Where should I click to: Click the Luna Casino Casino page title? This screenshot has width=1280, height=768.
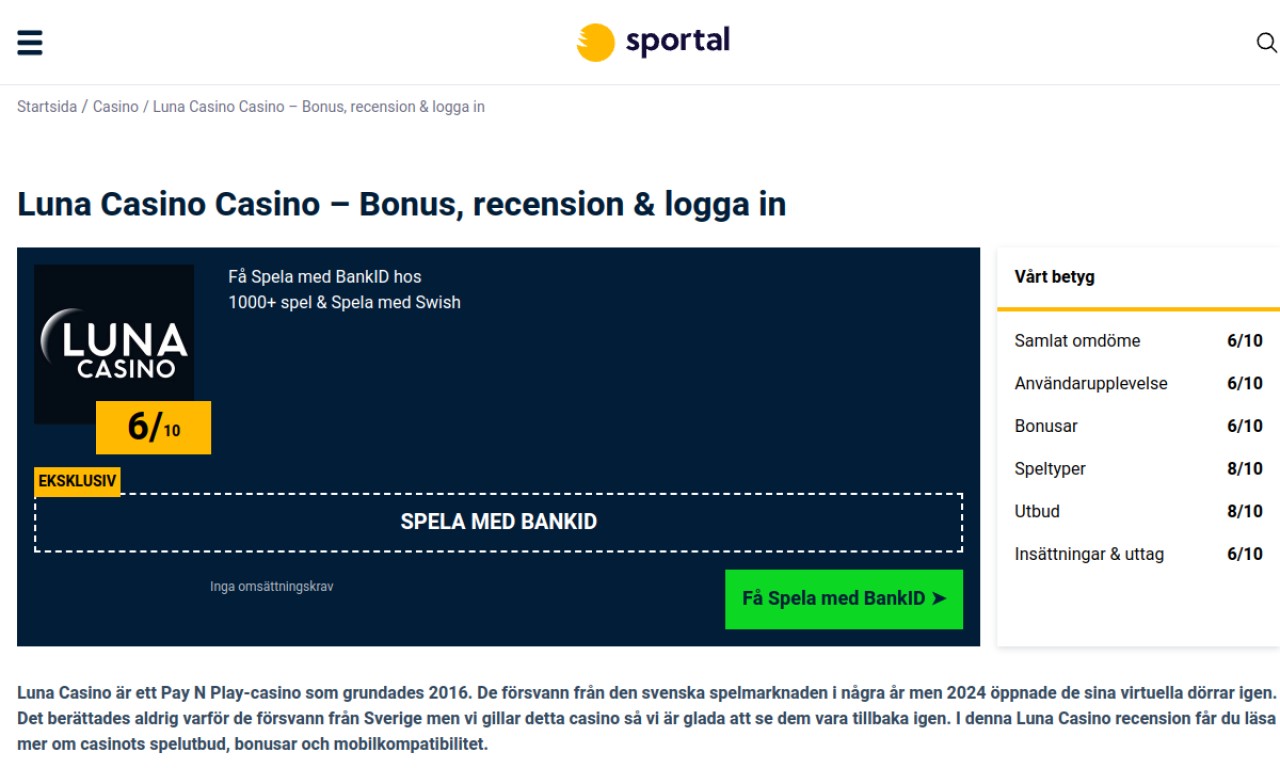402,204
